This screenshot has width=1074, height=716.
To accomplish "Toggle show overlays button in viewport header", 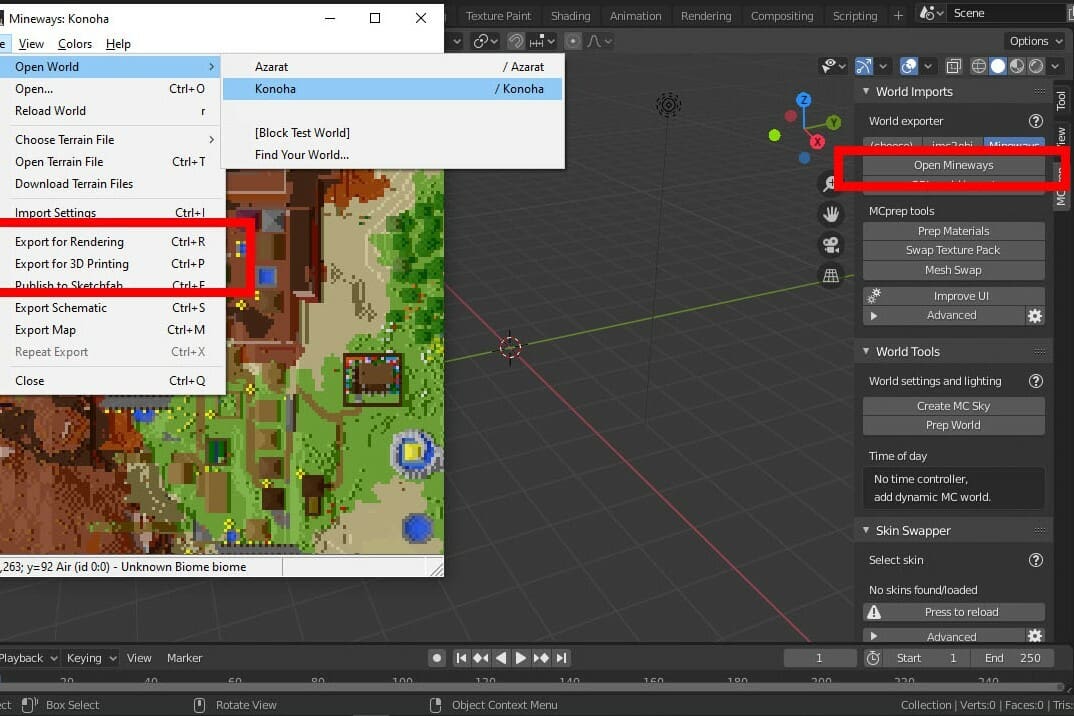I will point(909,66).
